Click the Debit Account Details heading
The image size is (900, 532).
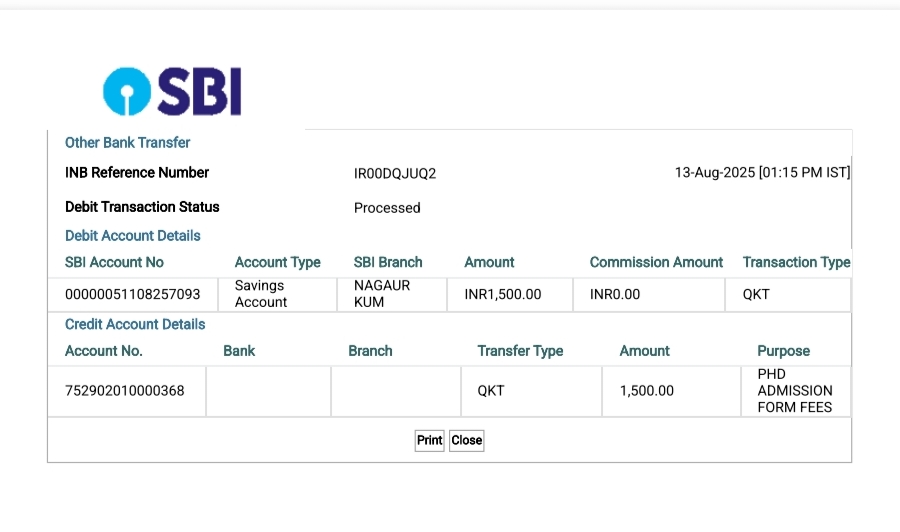point(132,236)
